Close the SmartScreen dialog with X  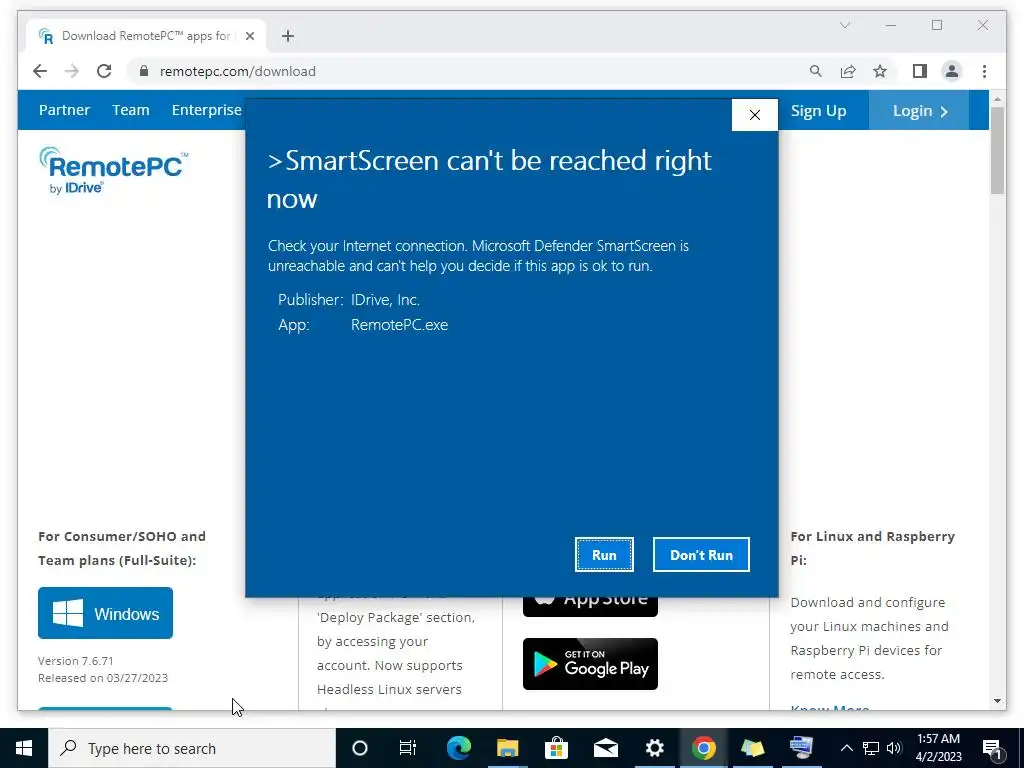pyautogui.click(x=754, y=115)
